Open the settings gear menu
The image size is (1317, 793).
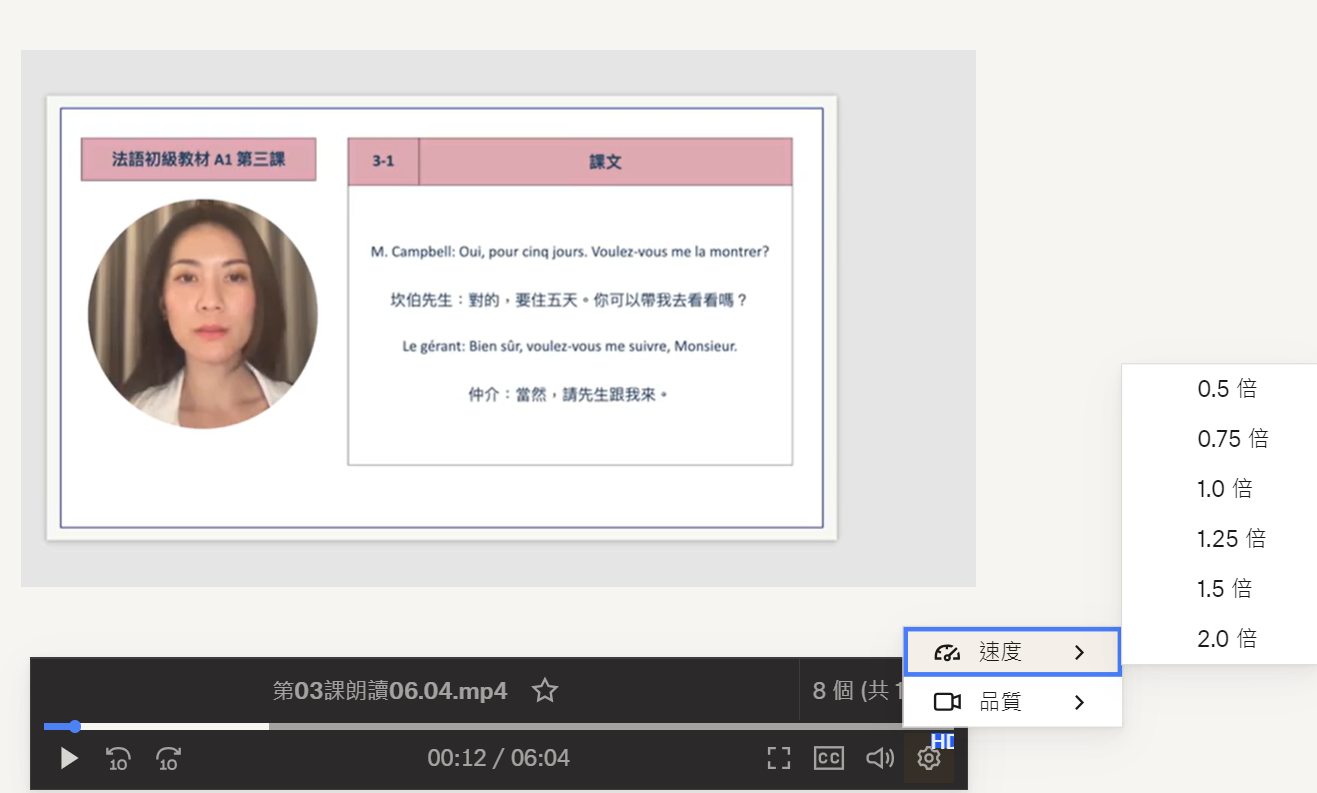point(929,759)
